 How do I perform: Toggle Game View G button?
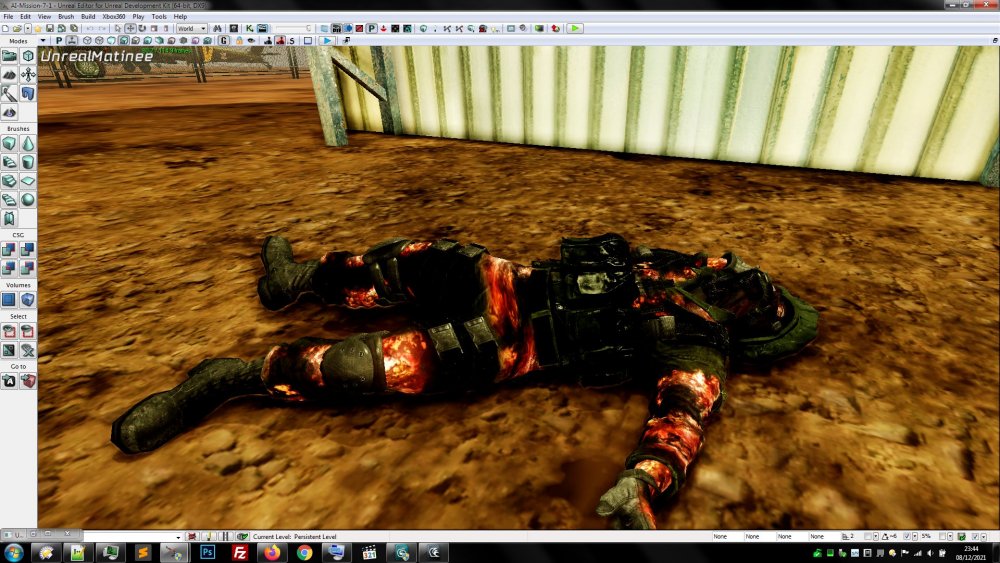[225, 41]
